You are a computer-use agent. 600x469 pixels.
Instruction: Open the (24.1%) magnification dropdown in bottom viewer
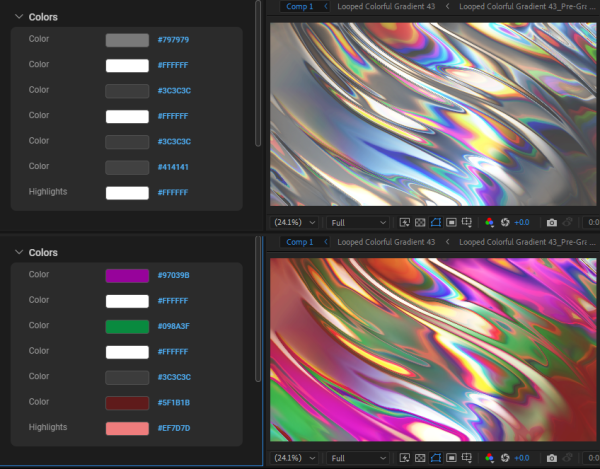tap(295, 458)
